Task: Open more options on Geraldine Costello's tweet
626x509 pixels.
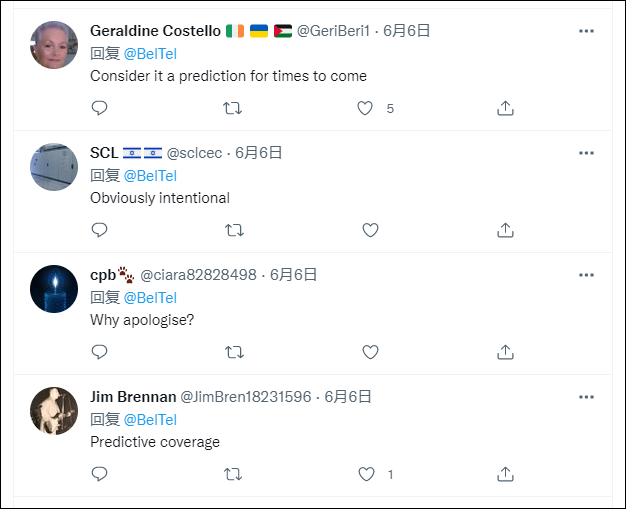Action: pos(586,31)
